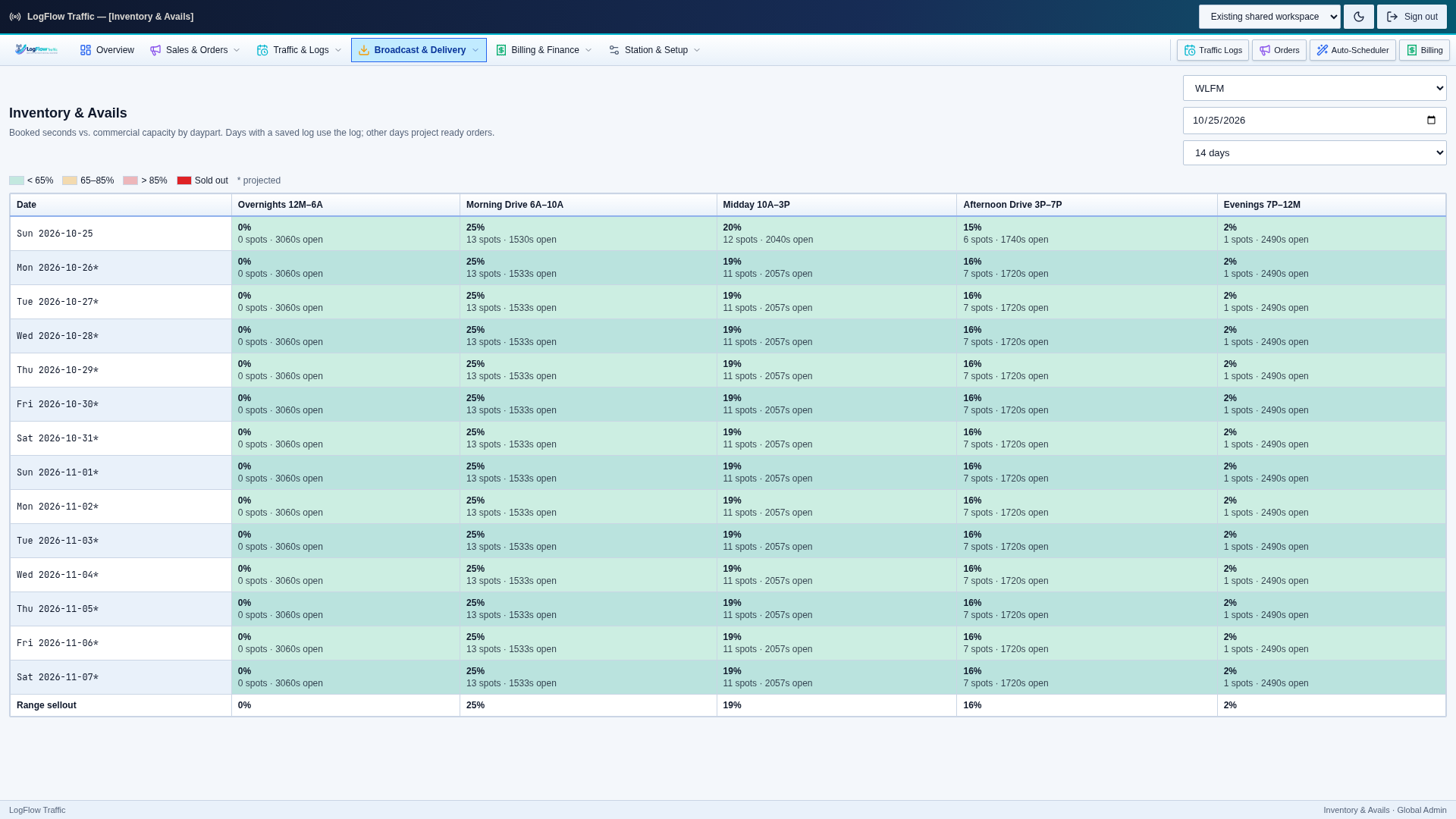Expand the Traffic & Logs chevron
The width and height of the screenshot is (1456, 819).
338,50
